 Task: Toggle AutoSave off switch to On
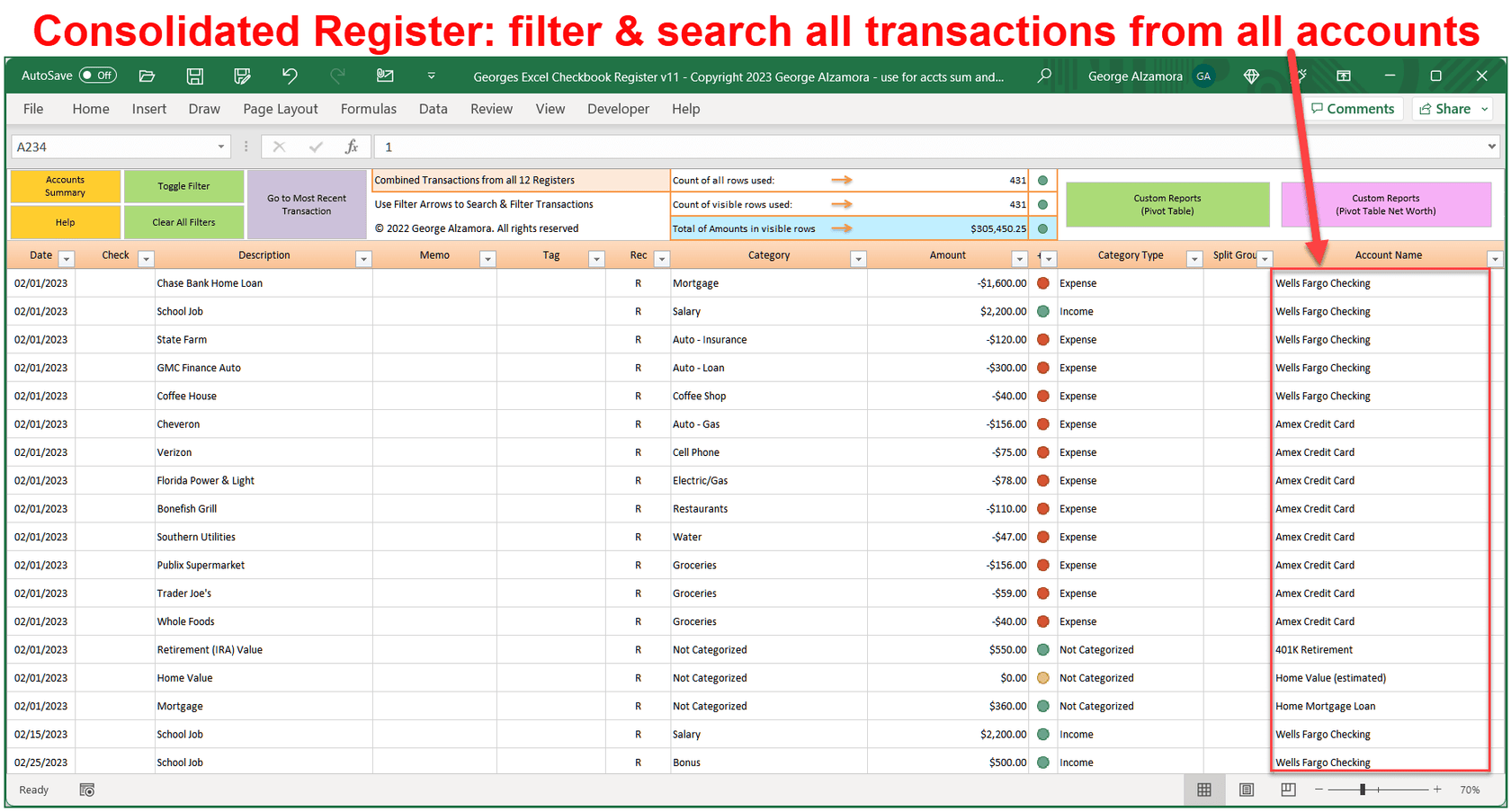tap(98, 76)
